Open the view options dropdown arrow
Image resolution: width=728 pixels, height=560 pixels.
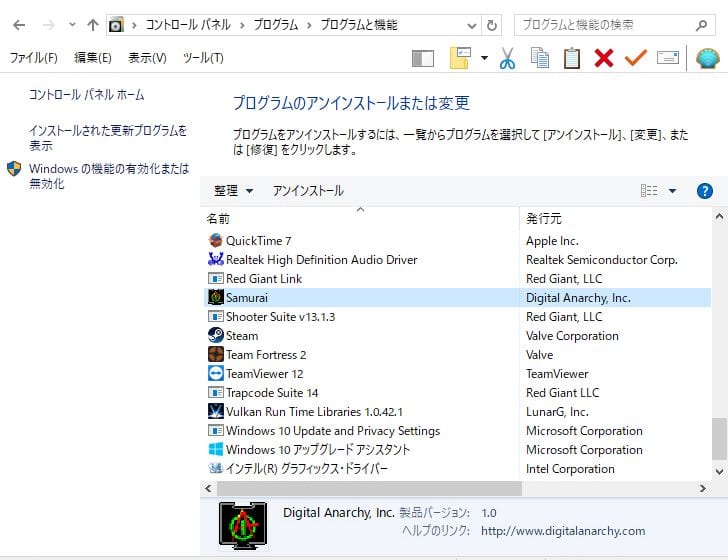click(x=672, y=191)
